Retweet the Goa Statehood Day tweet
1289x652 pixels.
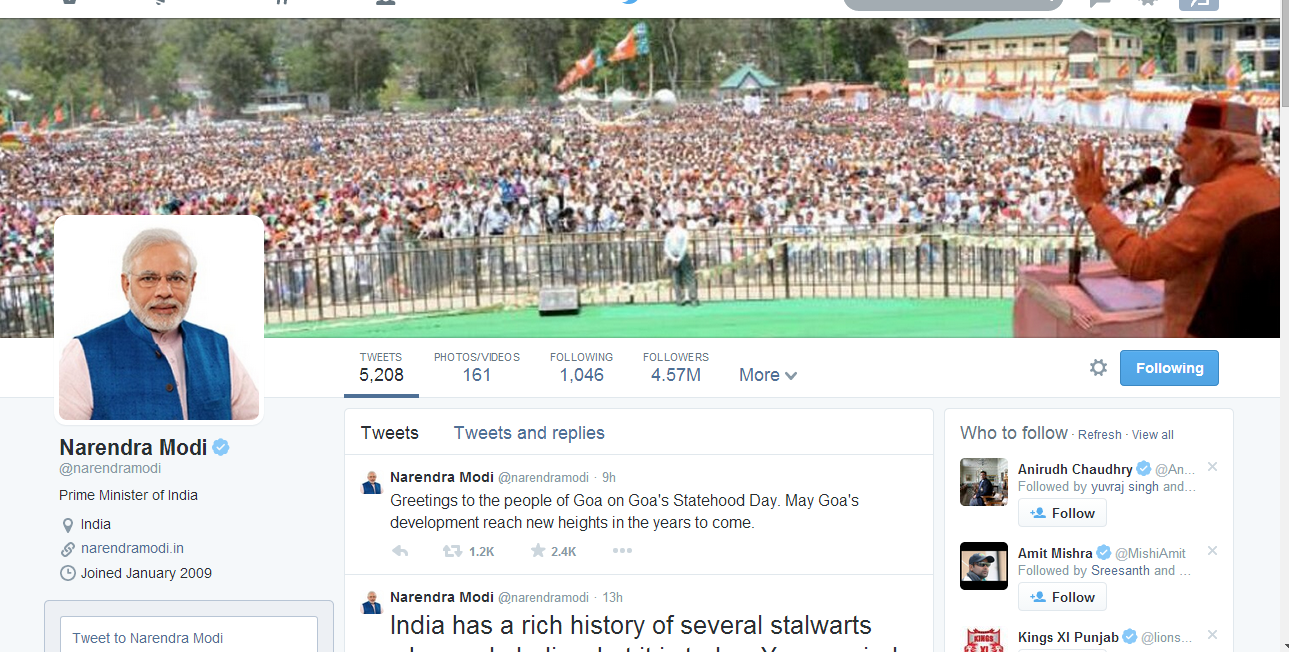click(x=452, y=551)
